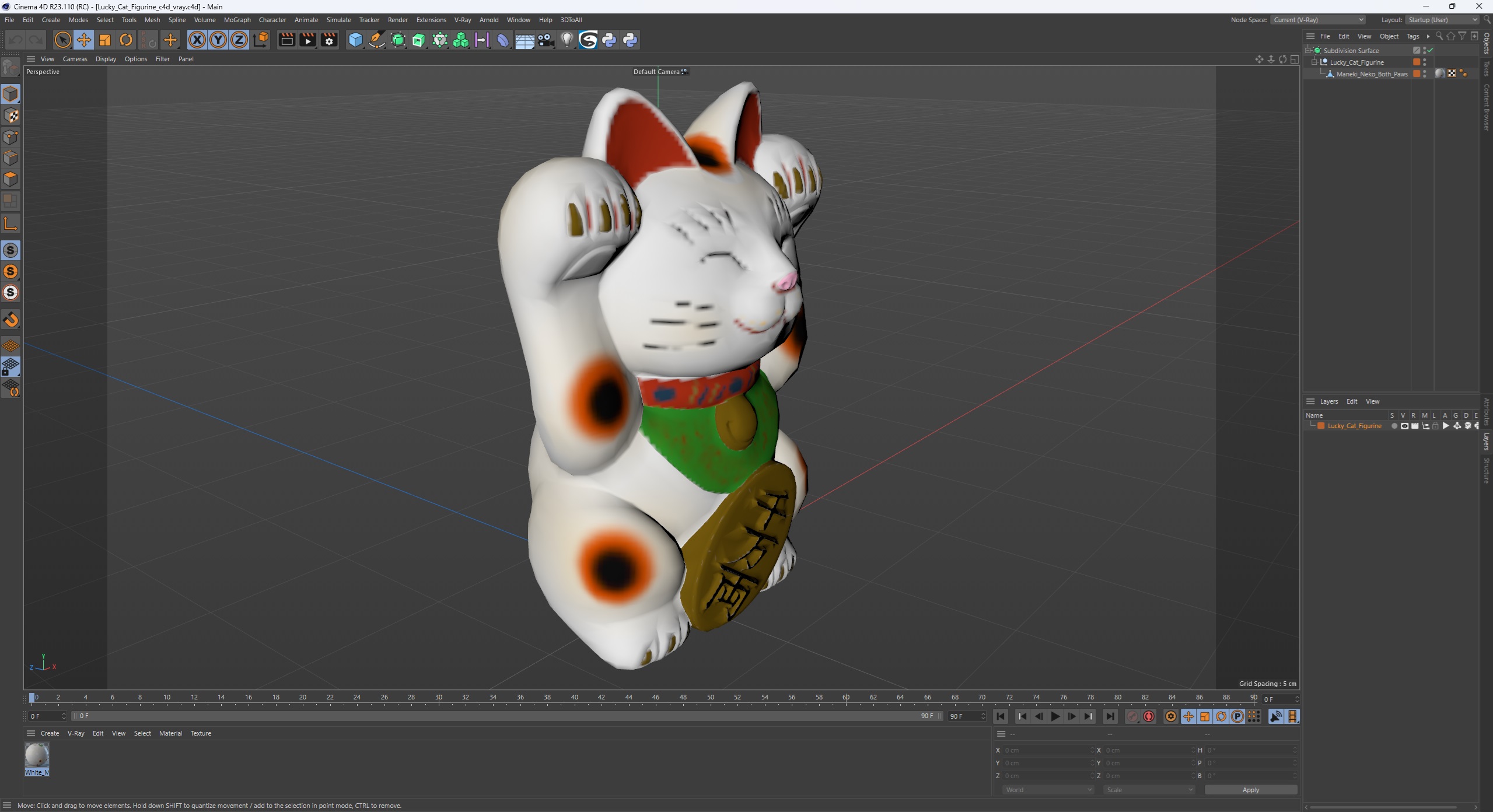Click the Object Manager filter funnel icon

(1462, 36)
